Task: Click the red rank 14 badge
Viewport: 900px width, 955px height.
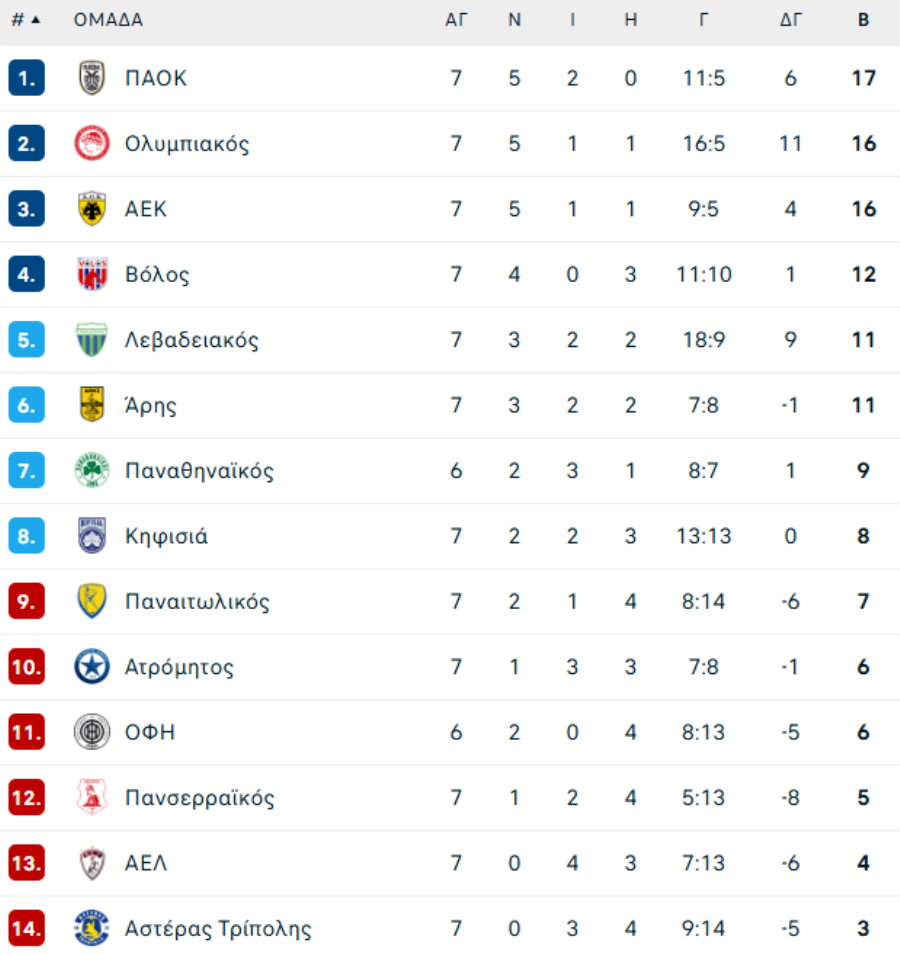Action: coord(27,929)
